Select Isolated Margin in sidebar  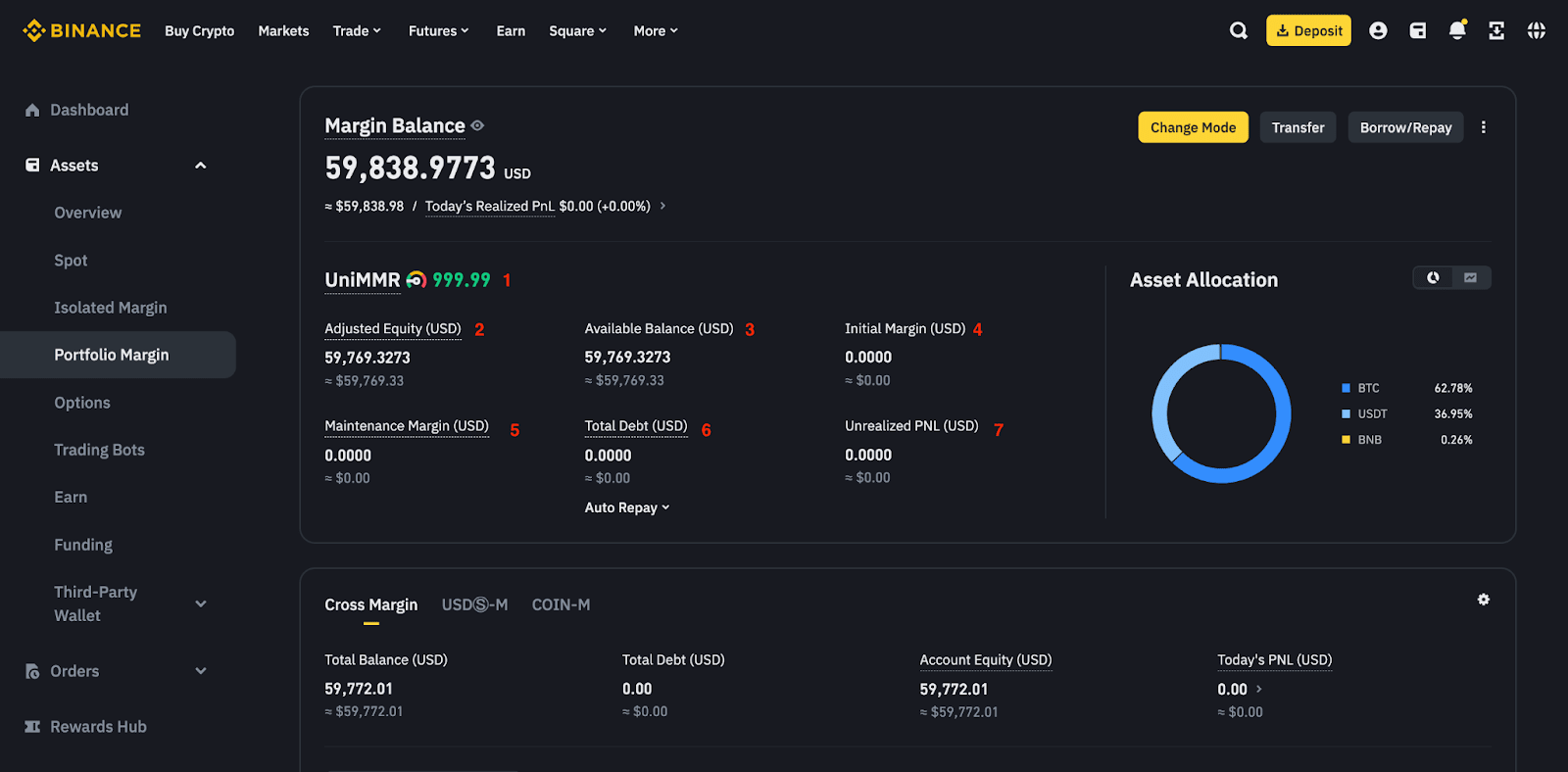click(x=111, y=308)
